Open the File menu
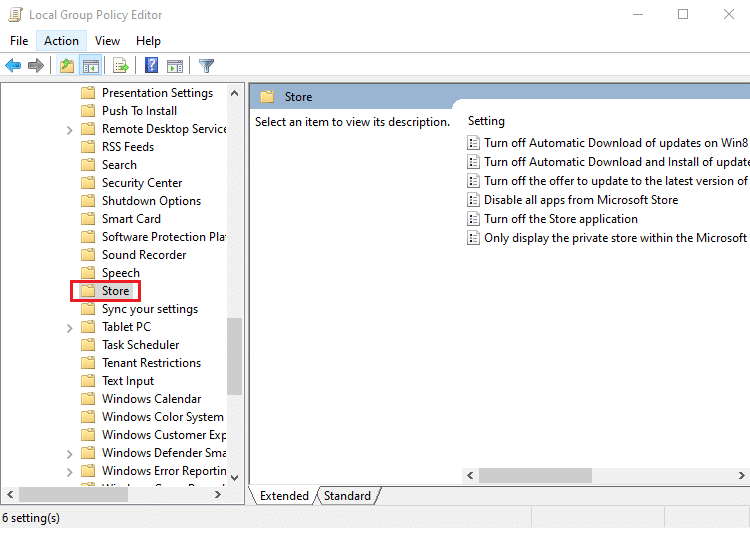This screenshot has height=534, width=750. [19, 41]
